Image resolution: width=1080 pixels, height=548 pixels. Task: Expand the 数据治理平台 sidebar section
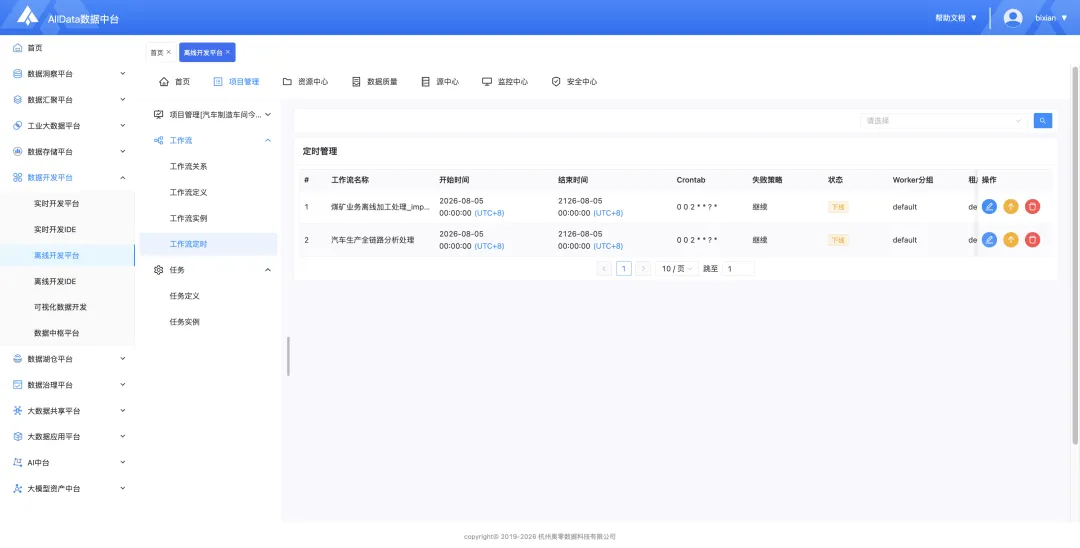point(123,385)
